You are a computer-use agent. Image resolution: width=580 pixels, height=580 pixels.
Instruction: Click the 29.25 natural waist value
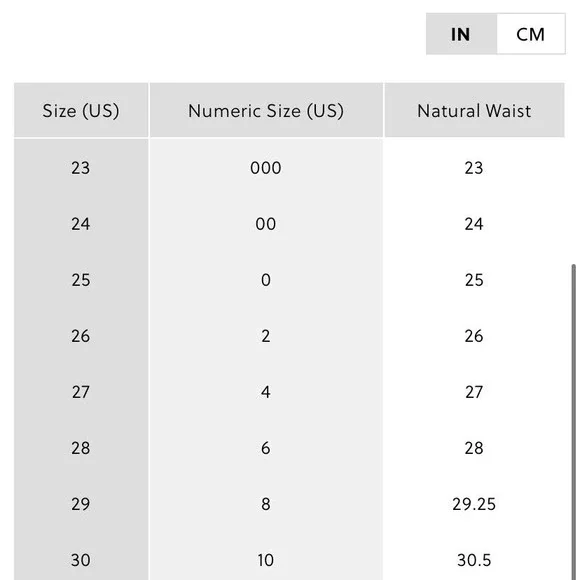coord(474,504)
